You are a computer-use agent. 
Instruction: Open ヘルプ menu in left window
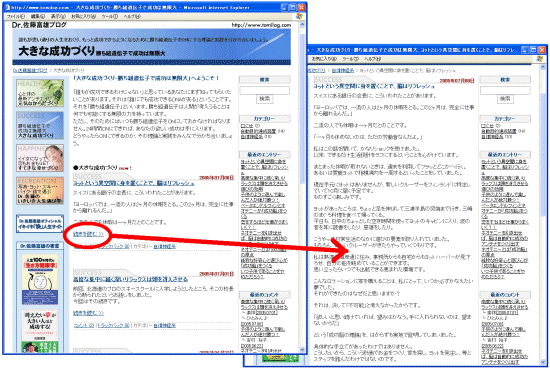pyautogui.click(x=132, y=16)
